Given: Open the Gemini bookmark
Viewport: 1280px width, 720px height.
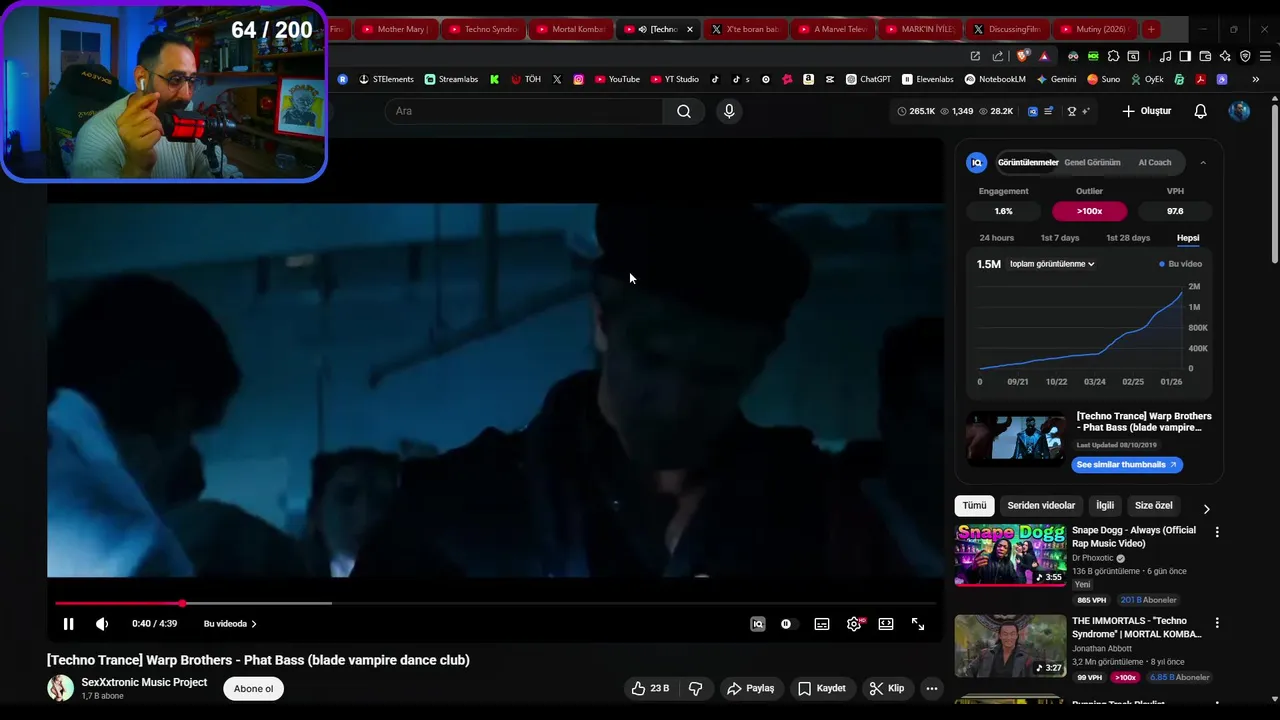Looking at the screenshot, I should 1057,79.
